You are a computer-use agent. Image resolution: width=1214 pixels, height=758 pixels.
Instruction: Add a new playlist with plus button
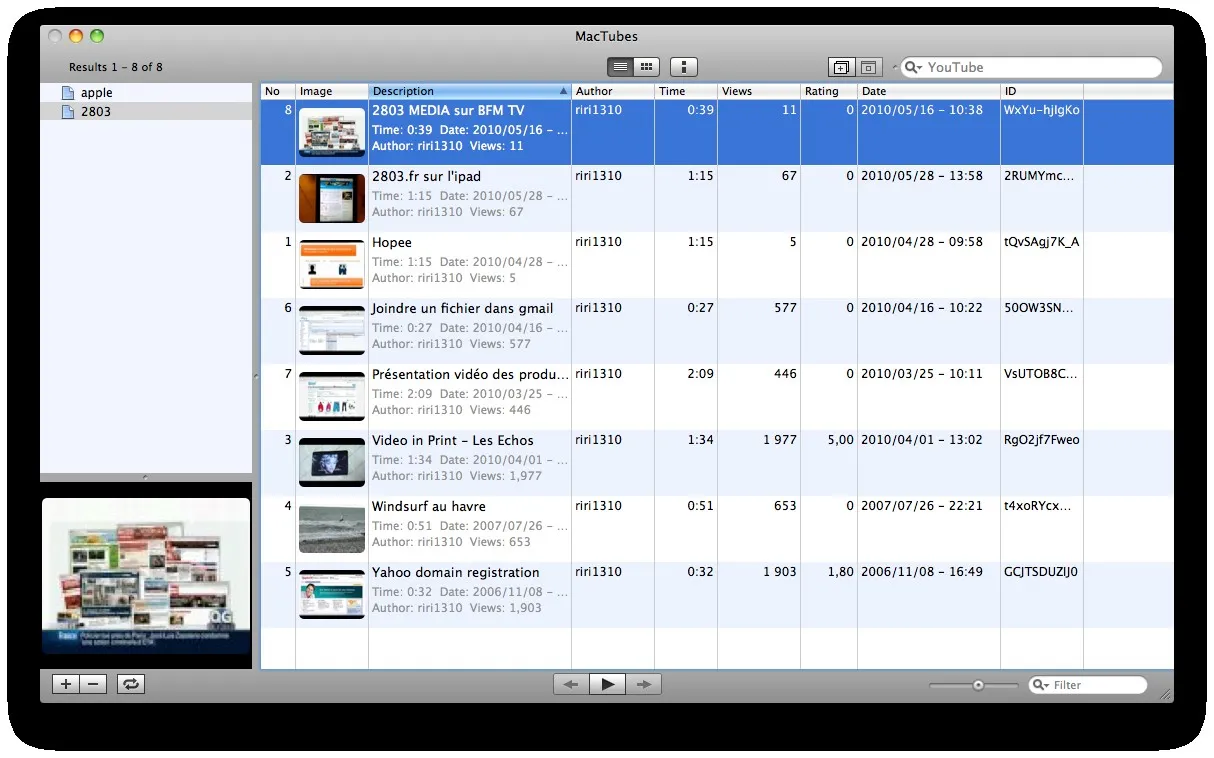[x=66, y=684]
